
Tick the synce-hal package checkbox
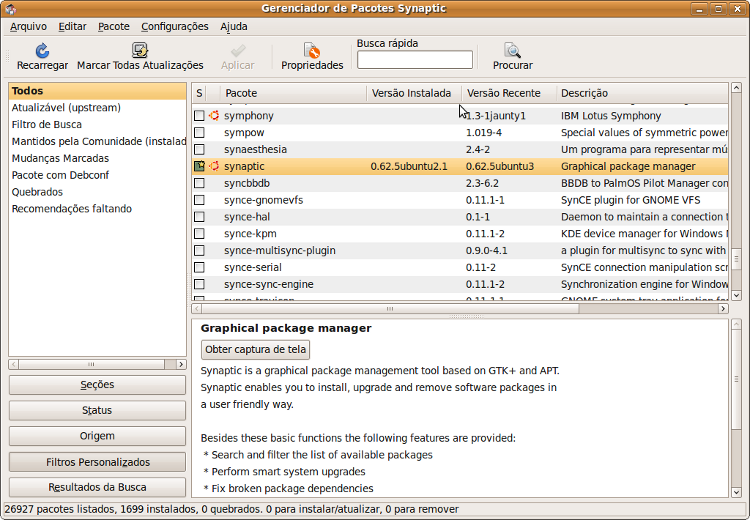pyautogui.click(x=199, y=217)
